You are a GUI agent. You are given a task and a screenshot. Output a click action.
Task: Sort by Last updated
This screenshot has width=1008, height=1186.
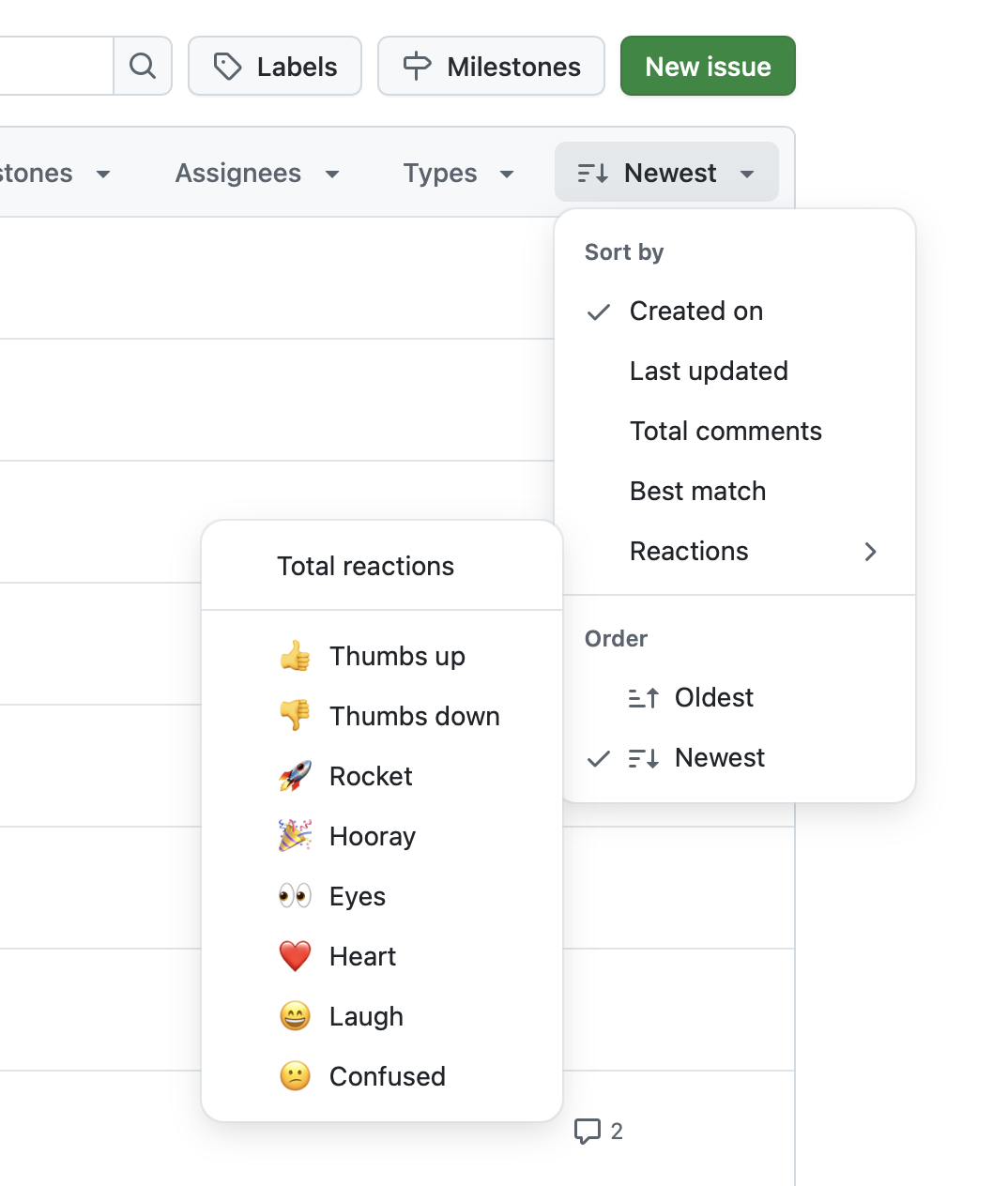(x=709, y=371)
